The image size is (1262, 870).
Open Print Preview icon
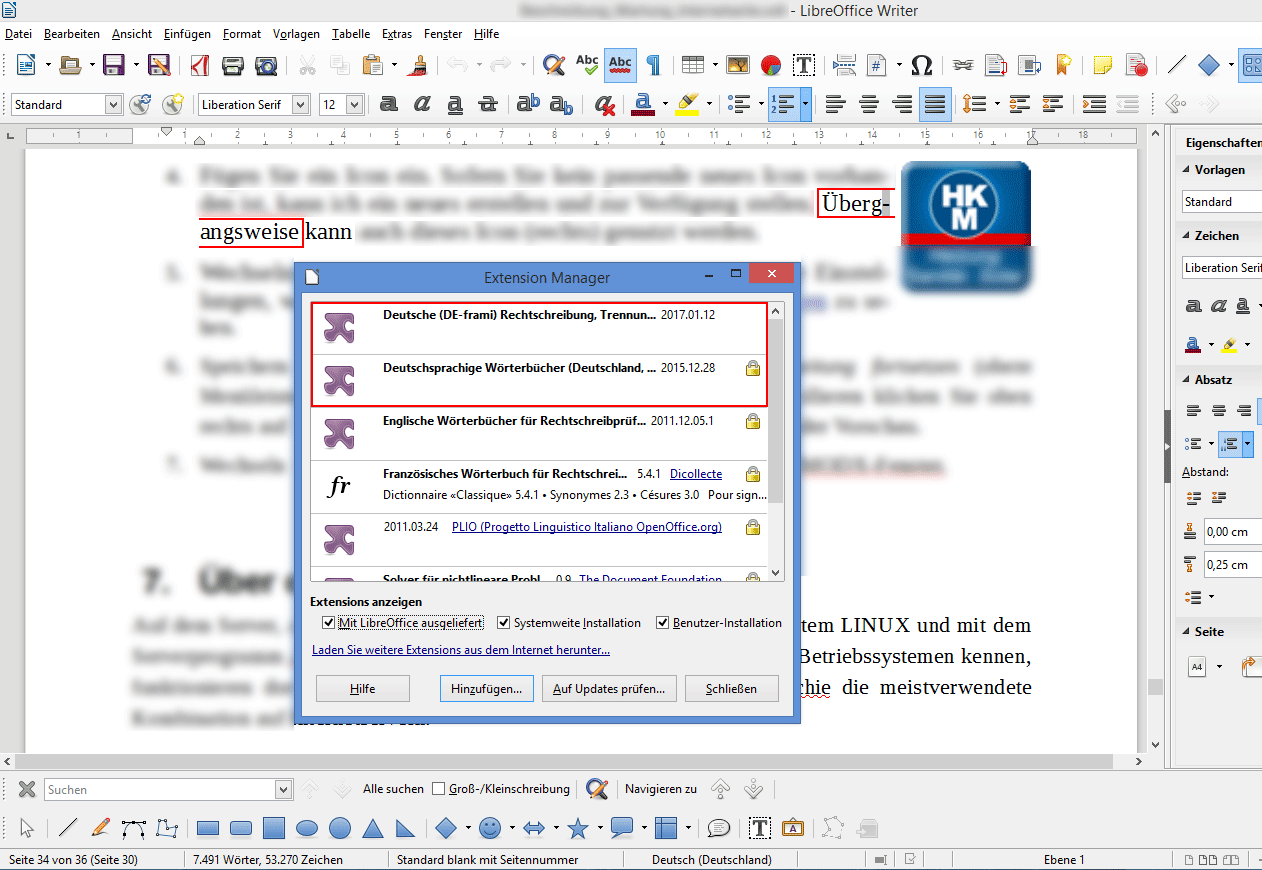pyautogui.click(x=266, y=66)
